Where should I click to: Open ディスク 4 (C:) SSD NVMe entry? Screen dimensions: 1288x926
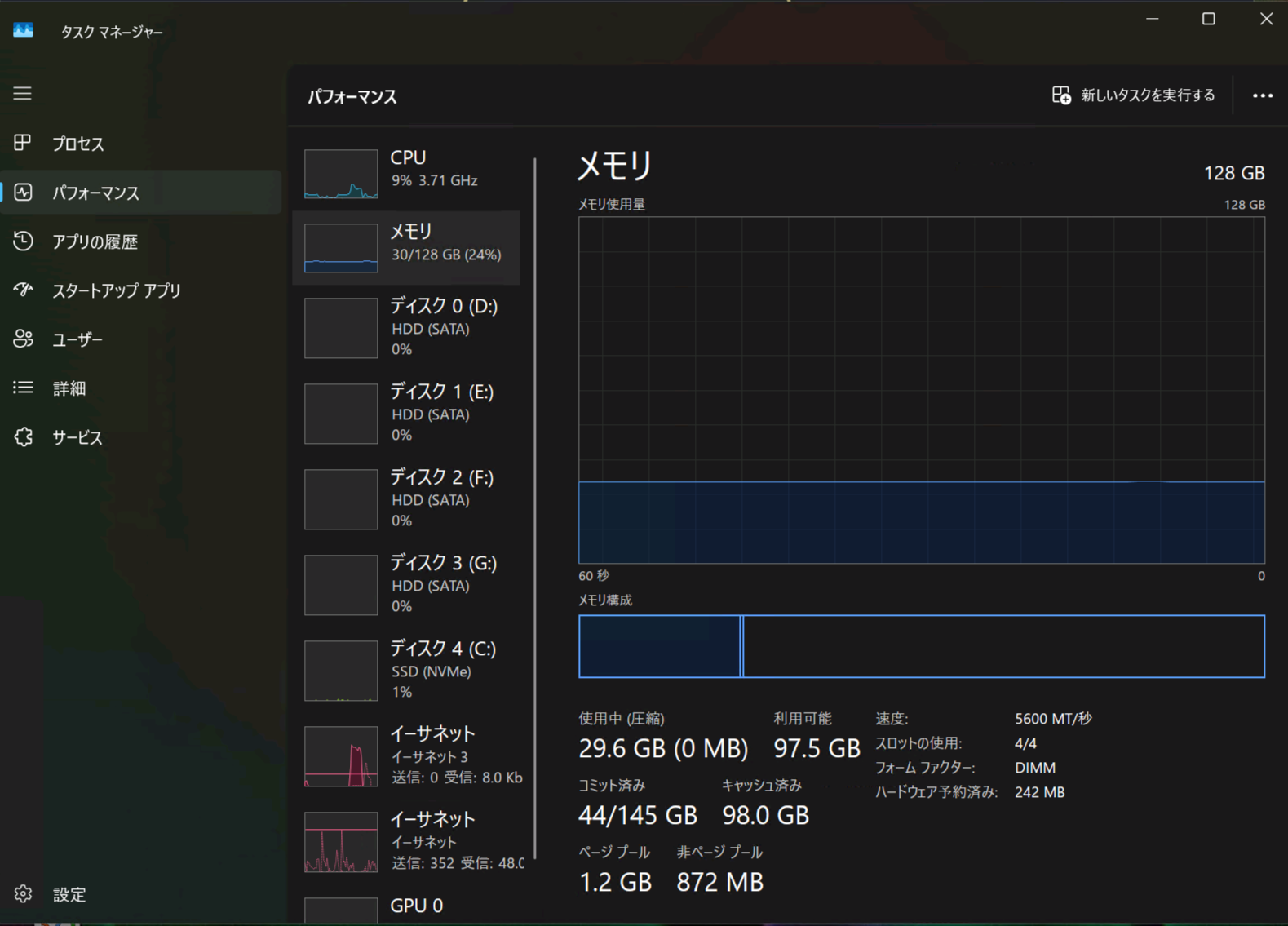coord(406,670)
